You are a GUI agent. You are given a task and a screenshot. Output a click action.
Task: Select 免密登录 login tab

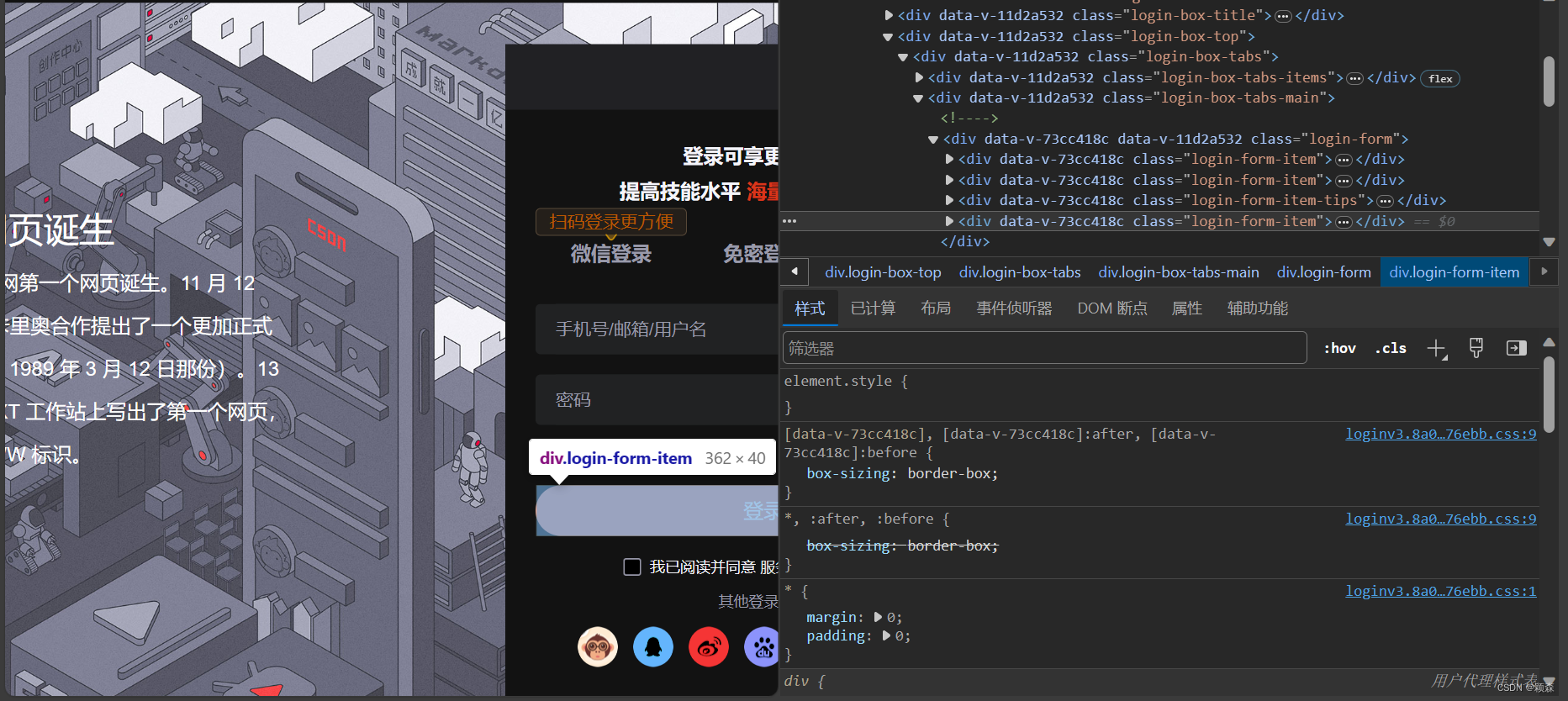[751, 254]
